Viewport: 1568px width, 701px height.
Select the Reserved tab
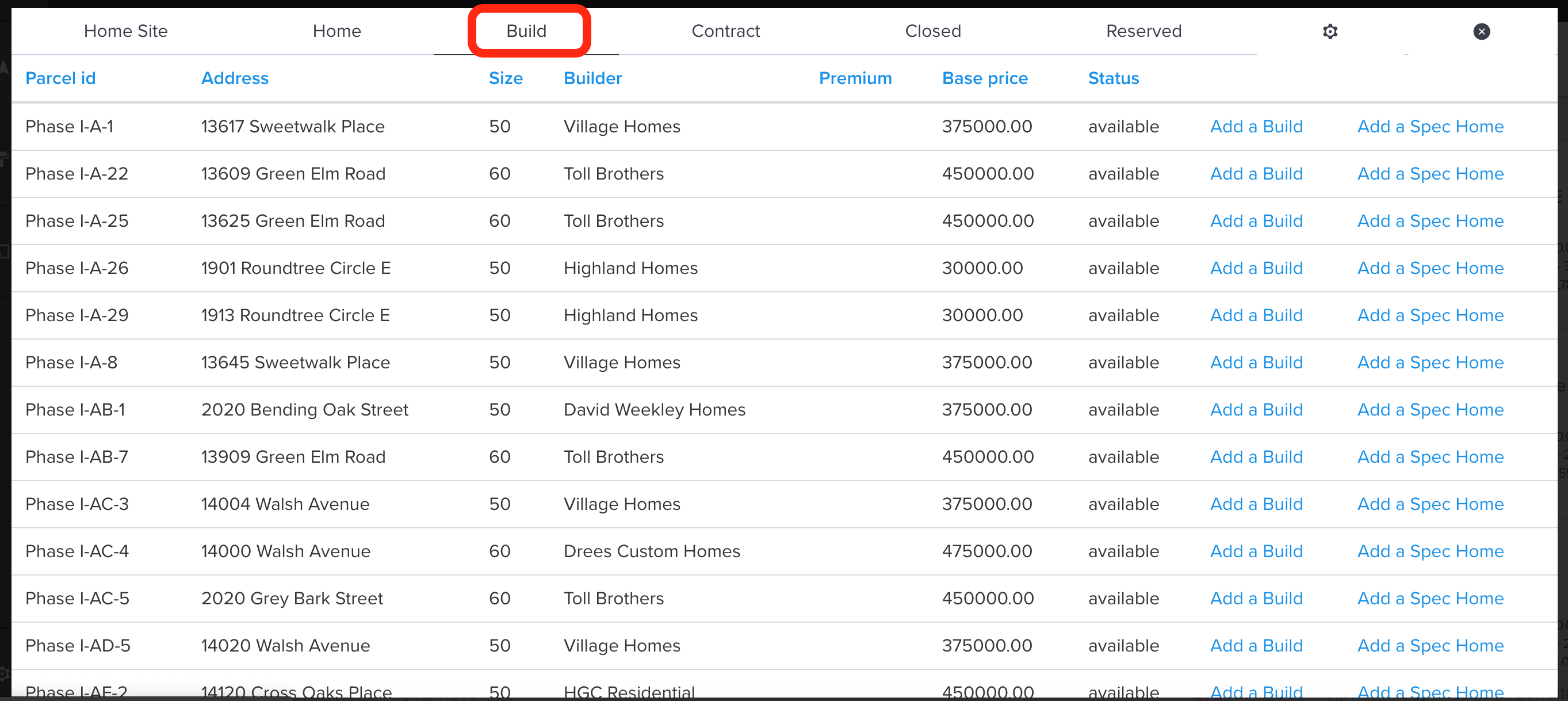click(x=1143, y=31)
